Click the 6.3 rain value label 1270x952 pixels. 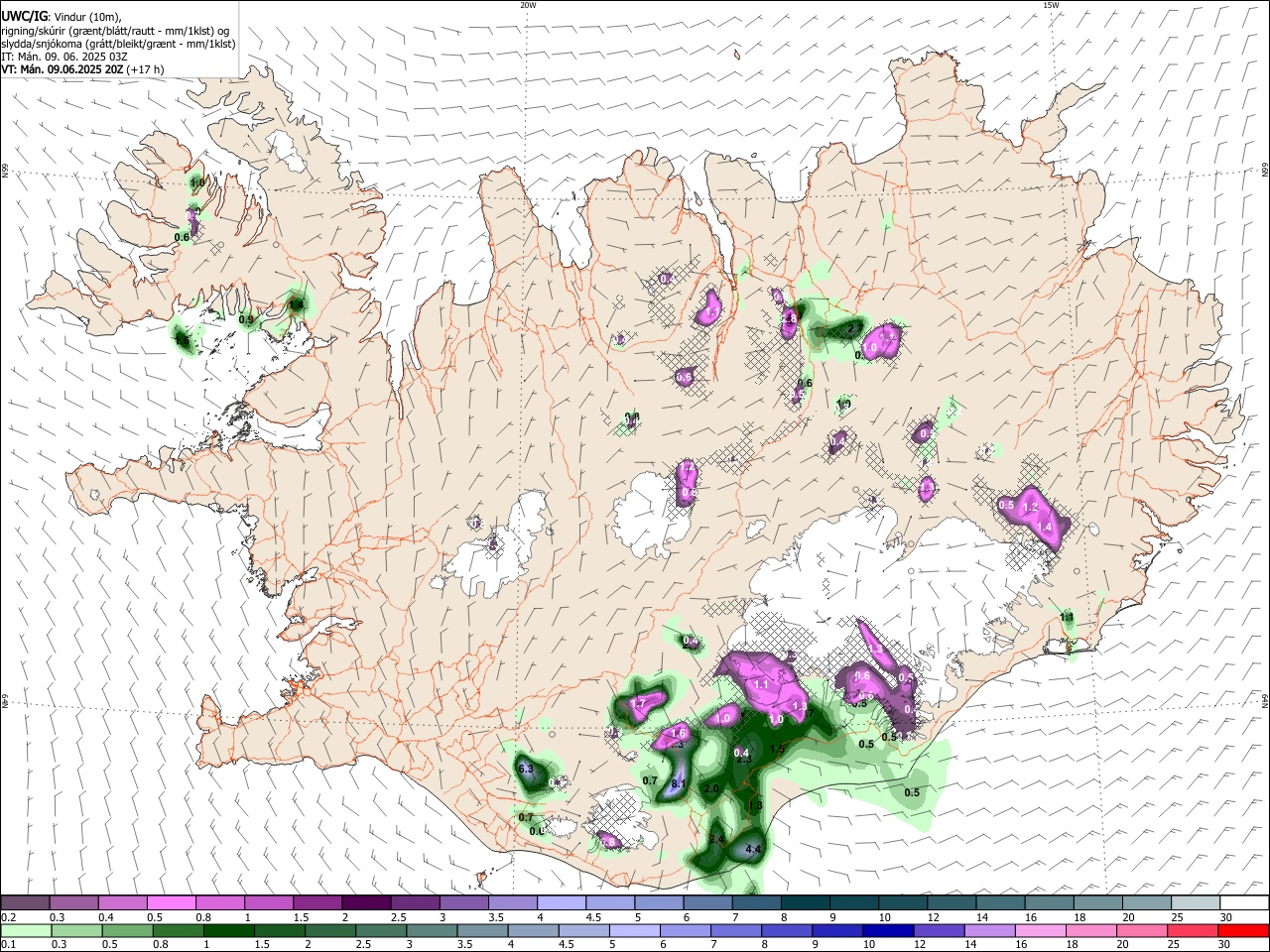[x=526, y=770]
